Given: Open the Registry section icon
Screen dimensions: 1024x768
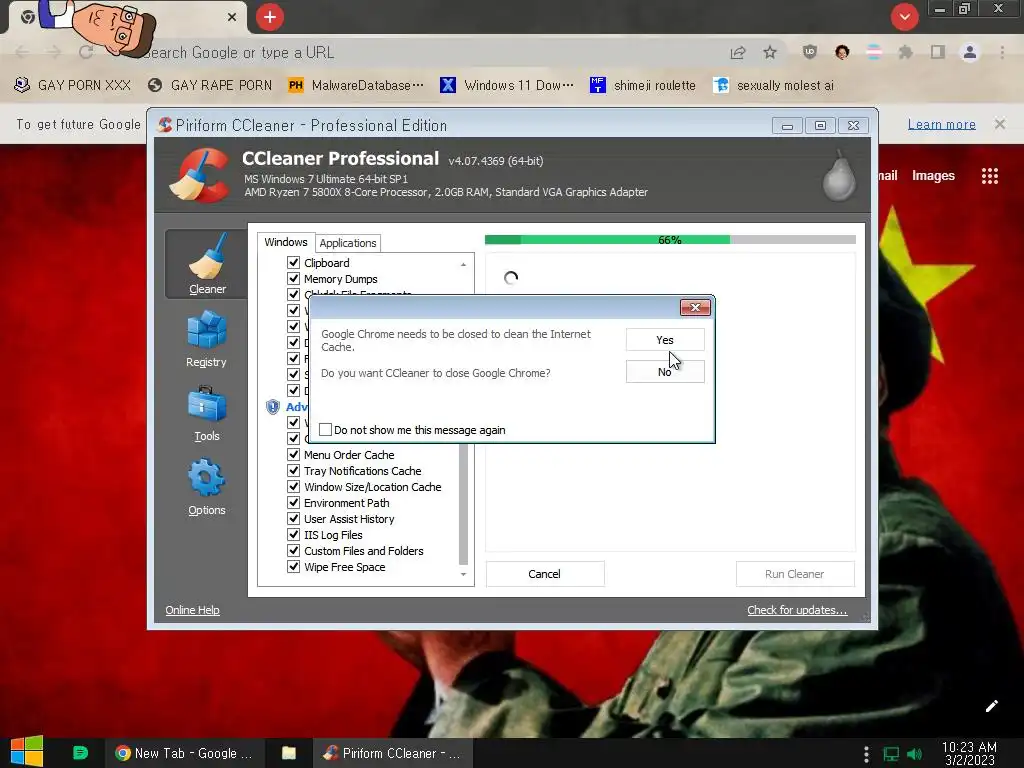Looking at the screenshot, I should [206, 330].
